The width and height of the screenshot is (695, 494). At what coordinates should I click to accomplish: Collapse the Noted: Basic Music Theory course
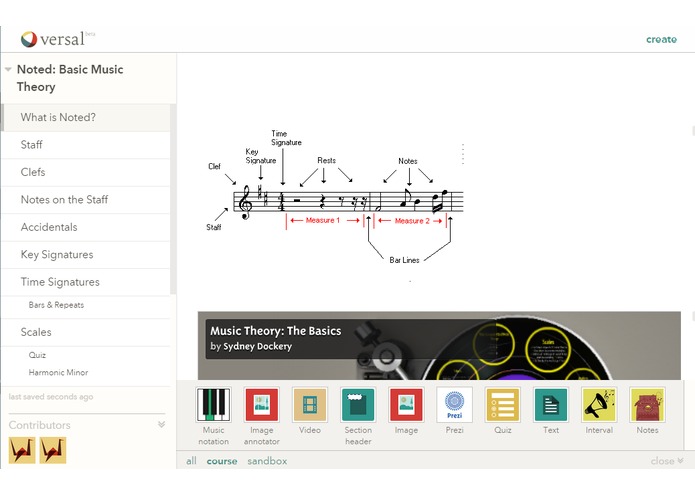coord(8,70)
